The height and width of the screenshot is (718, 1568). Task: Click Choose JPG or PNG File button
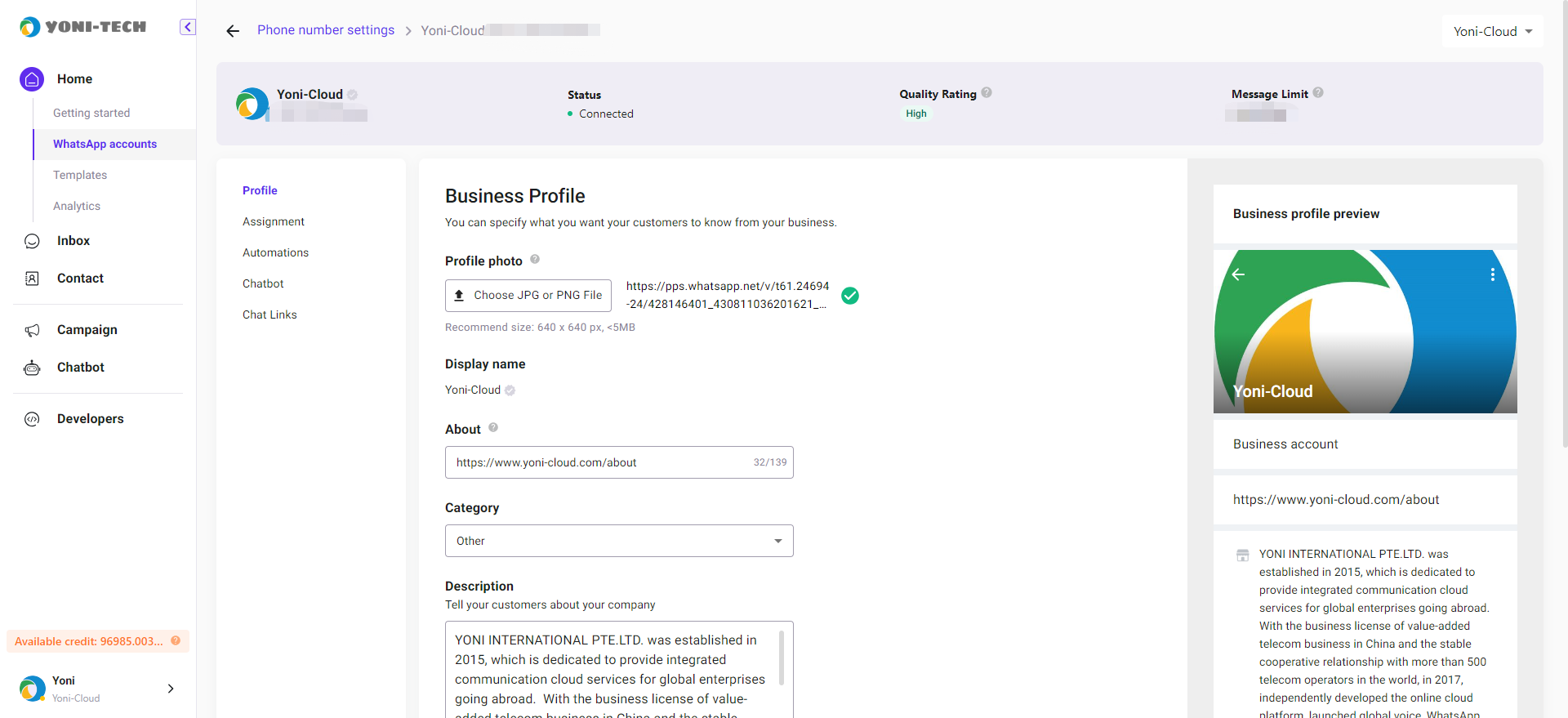pos(528,296)
